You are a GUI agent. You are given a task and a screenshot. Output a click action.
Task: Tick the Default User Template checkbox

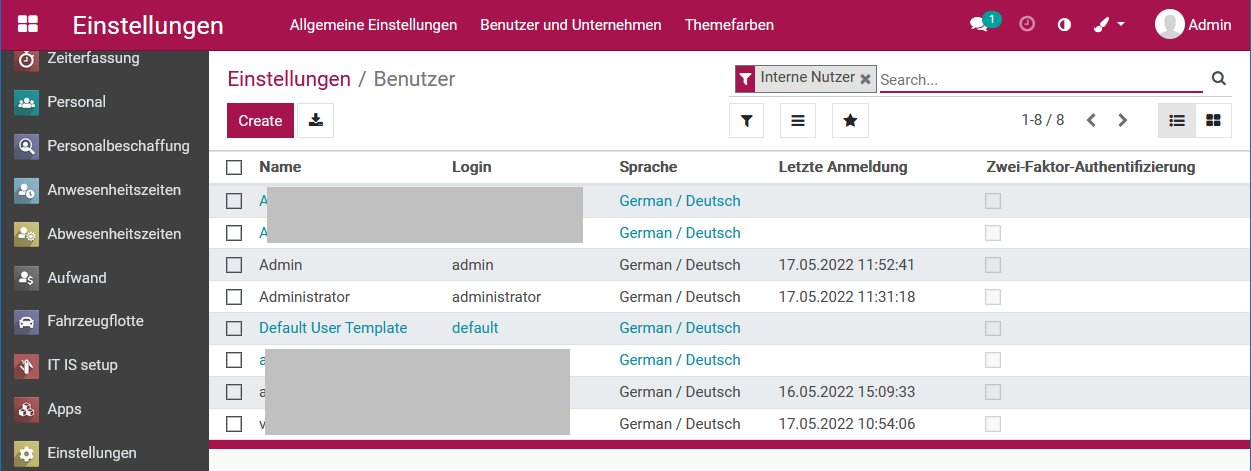click(234, 328)
